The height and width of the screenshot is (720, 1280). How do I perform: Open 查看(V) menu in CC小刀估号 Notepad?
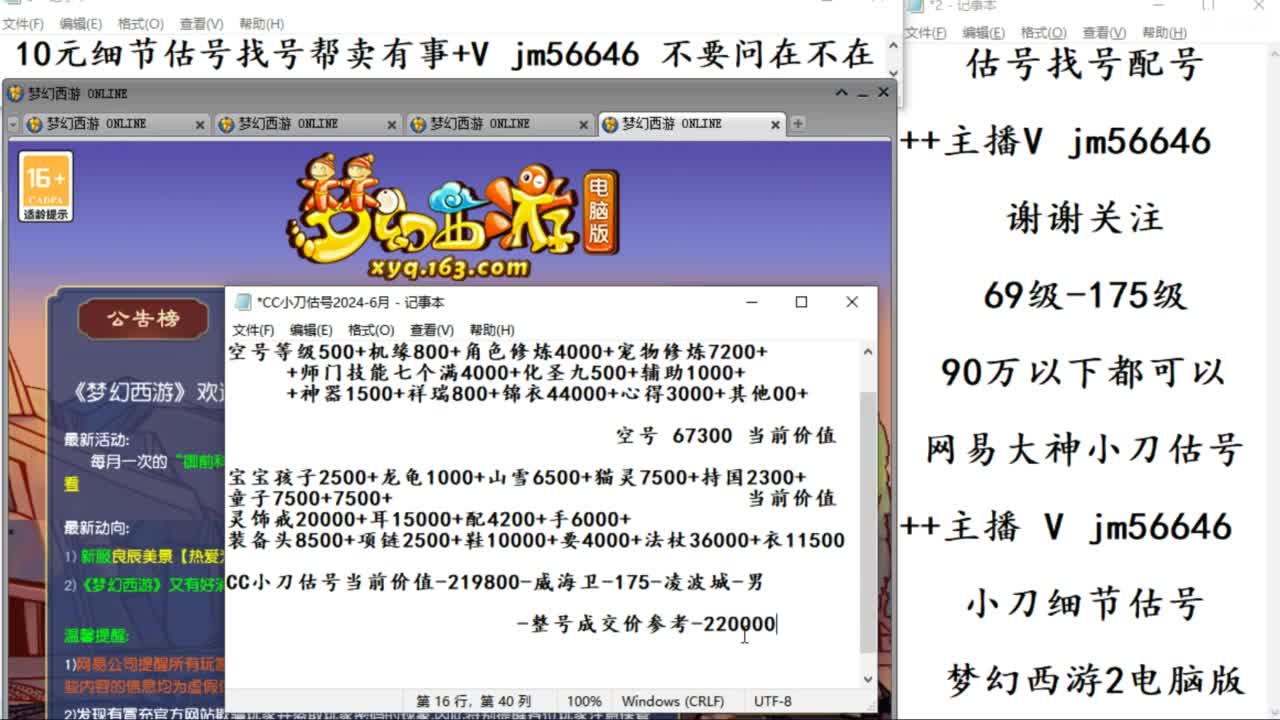[x=431, y=330]
